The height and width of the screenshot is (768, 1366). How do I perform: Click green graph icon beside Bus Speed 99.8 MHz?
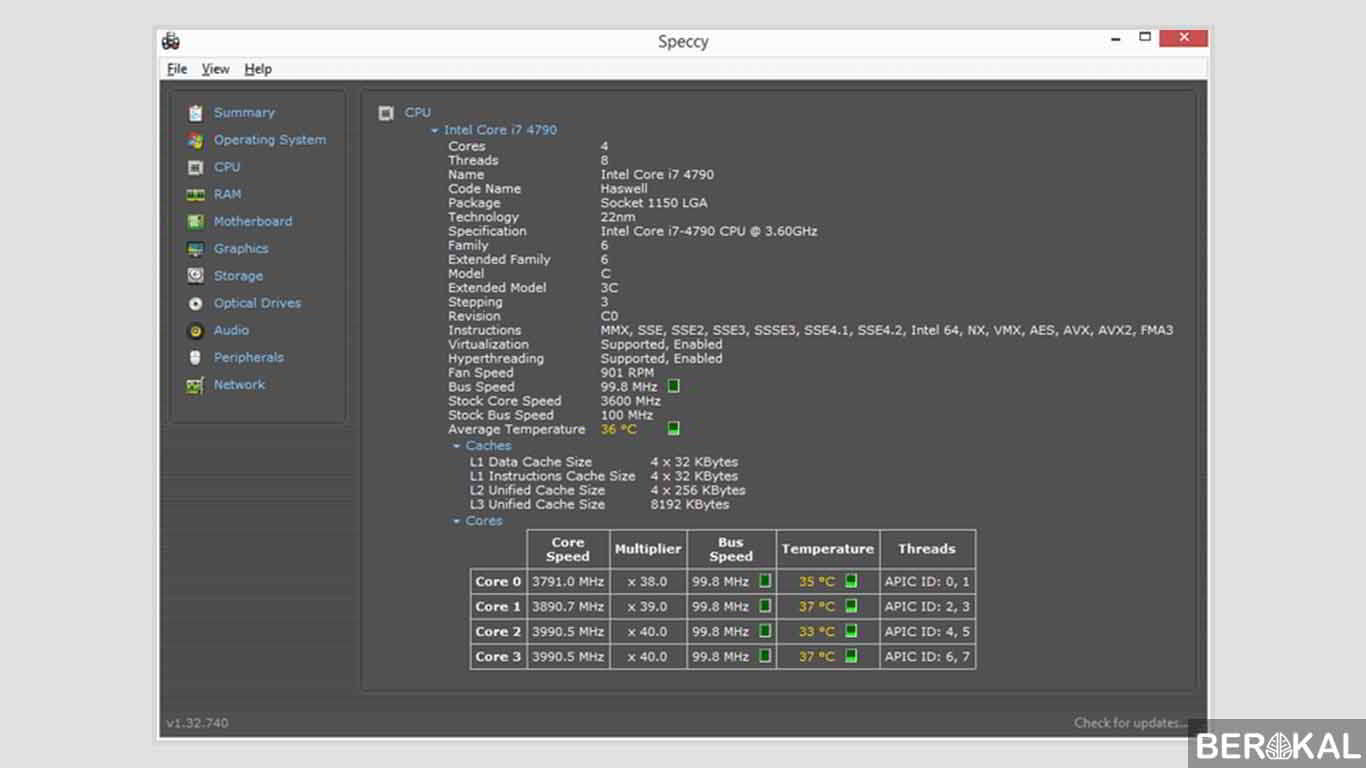(674, 386)
